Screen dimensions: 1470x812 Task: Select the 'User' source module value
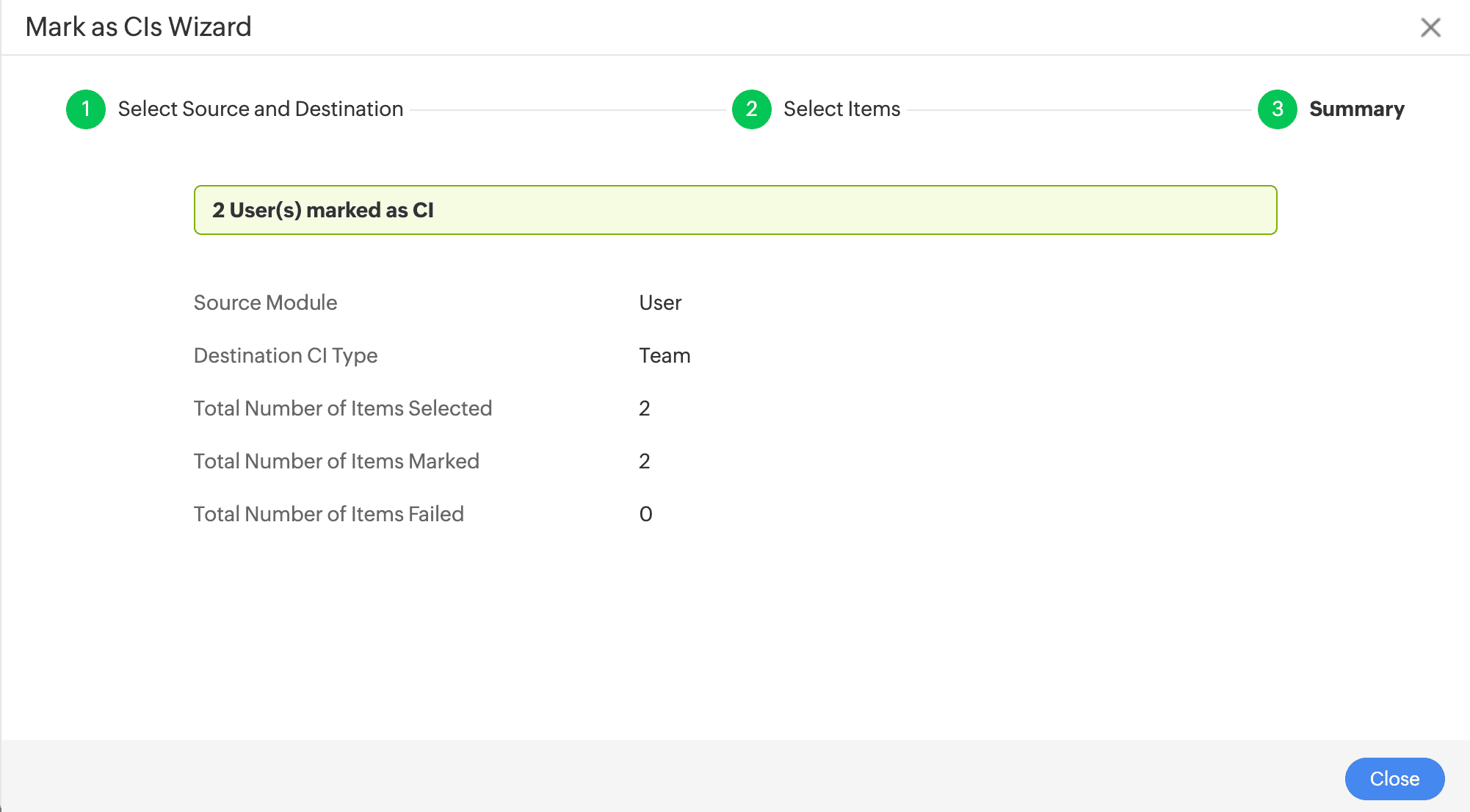click(x=660, y=302)
